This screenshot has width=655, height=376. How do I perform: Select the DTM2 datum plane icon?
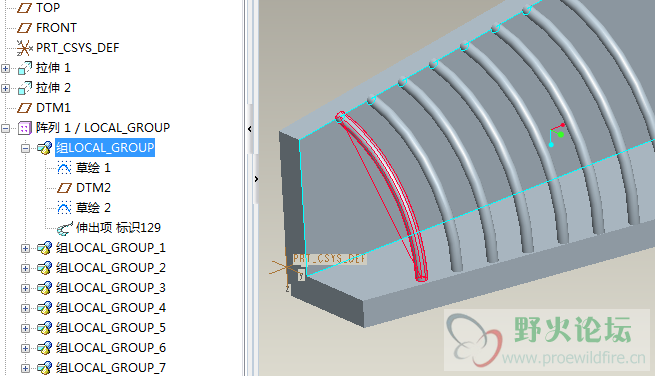click(64, 188)
